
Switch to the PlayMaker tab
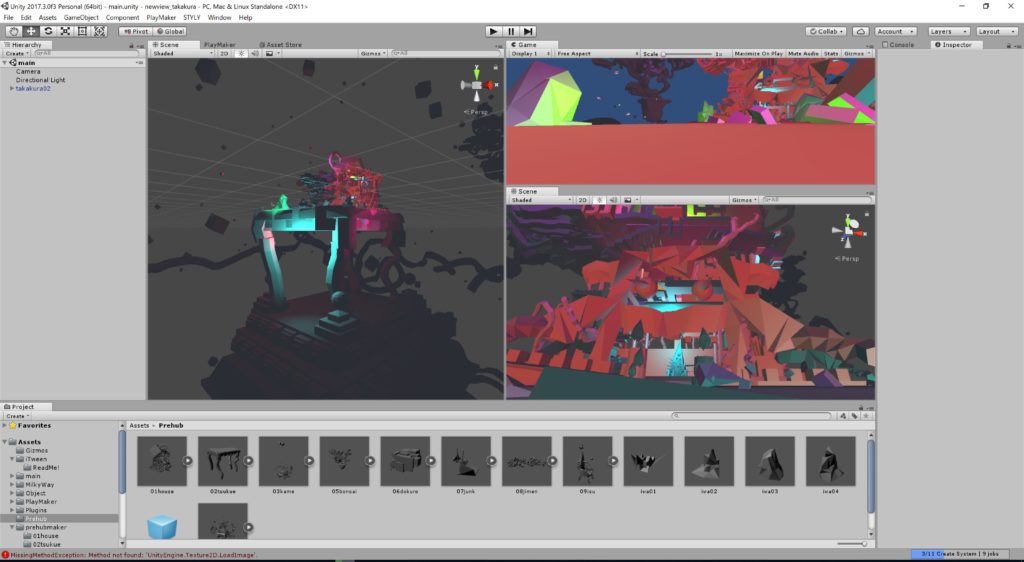219,45
